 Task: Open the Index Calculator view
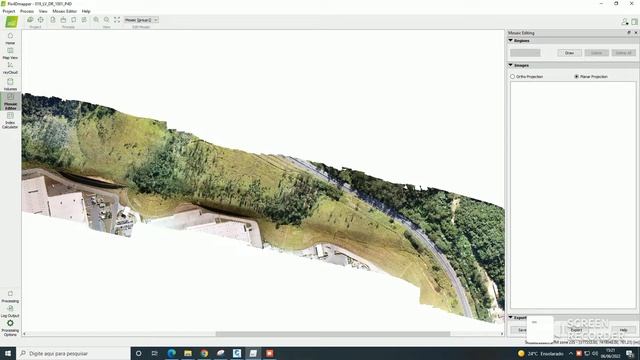pyautogui.click(x=10, y=120)
